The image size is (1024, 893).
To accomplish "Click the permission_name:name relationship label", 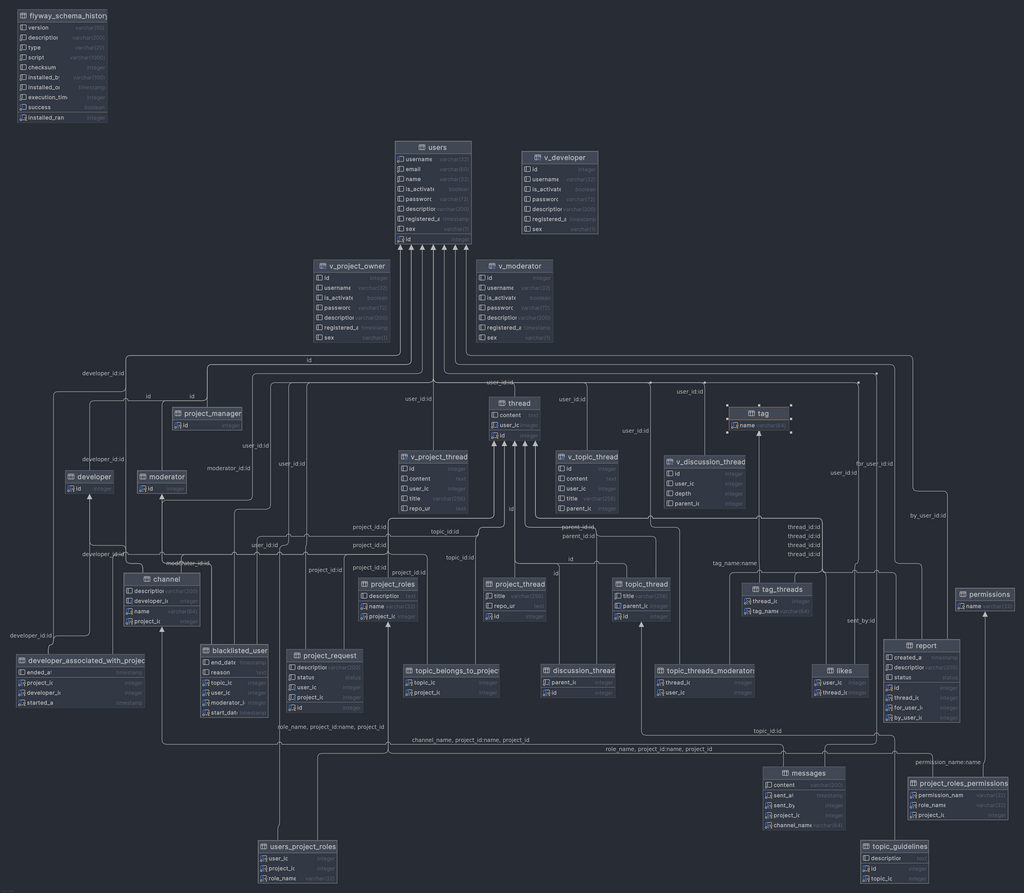I will pos(948,762).
